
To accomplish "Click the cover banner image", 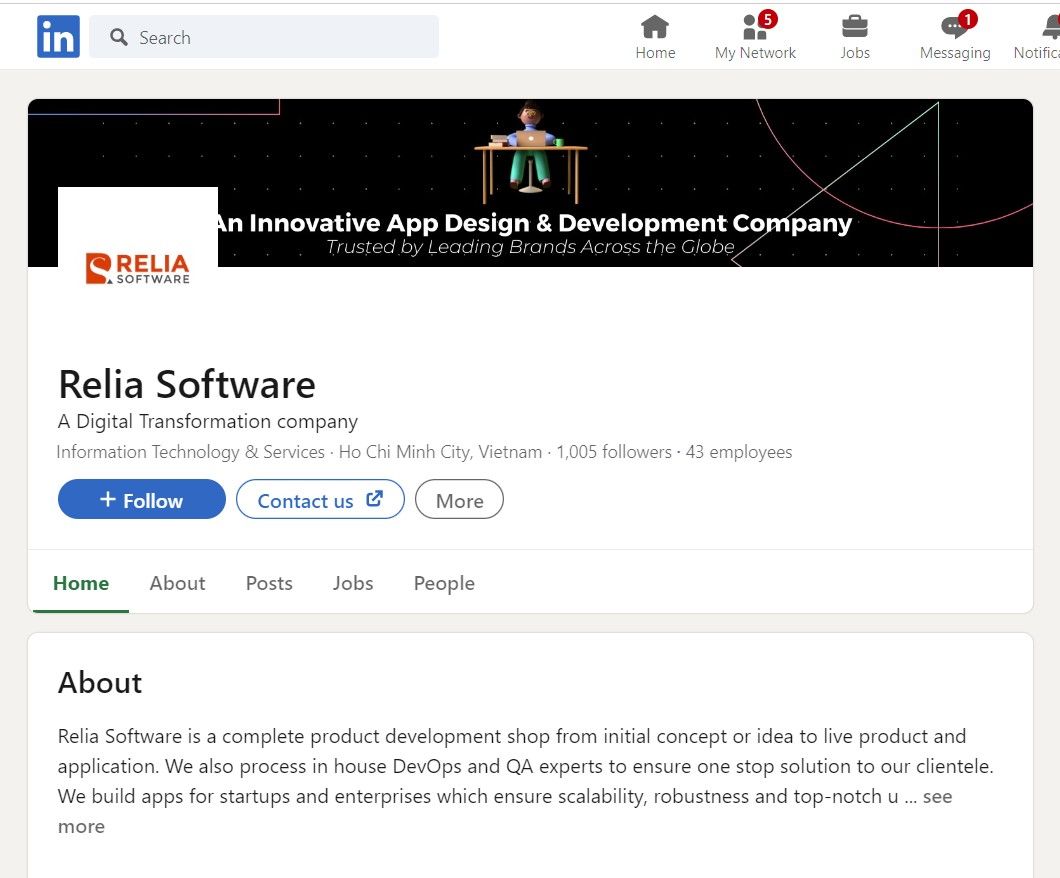I will click(530, 182).
